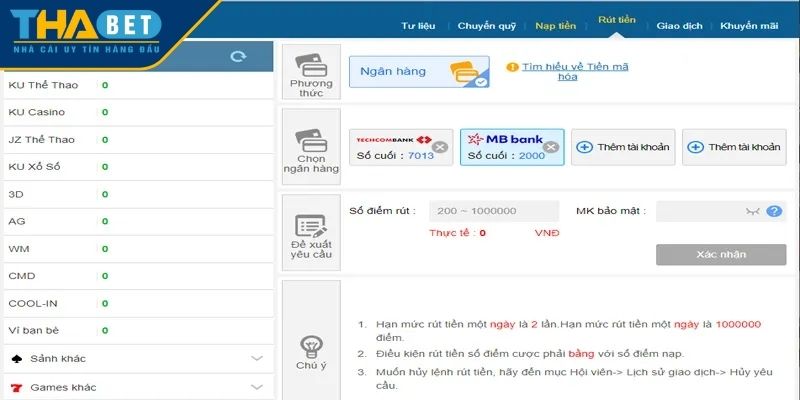Remove the Techcombank account with X icon
This screenshot has height=400, width=800.
(x=438, y=146)
